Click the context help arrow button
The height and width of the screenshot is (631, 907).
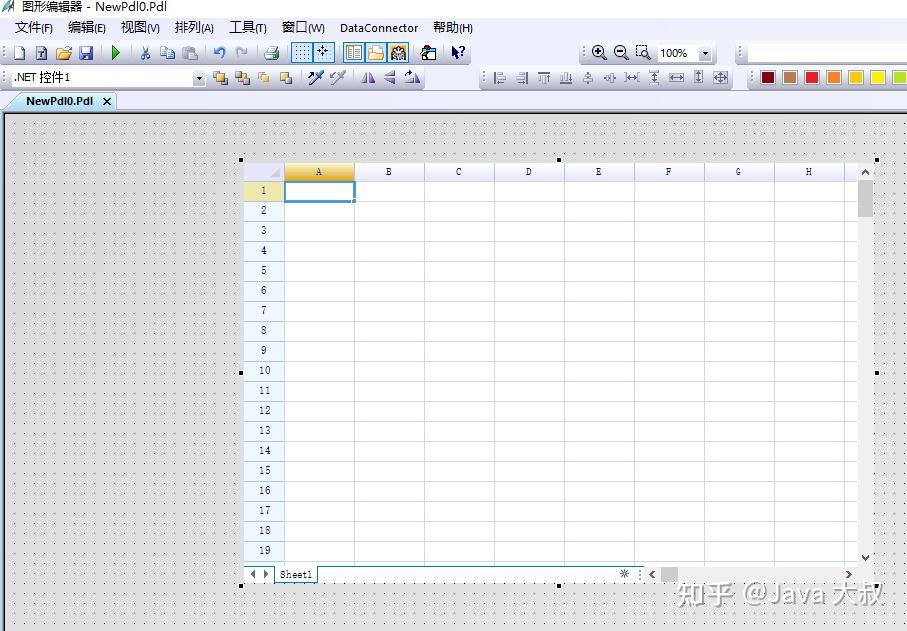(x=459, y=52)
